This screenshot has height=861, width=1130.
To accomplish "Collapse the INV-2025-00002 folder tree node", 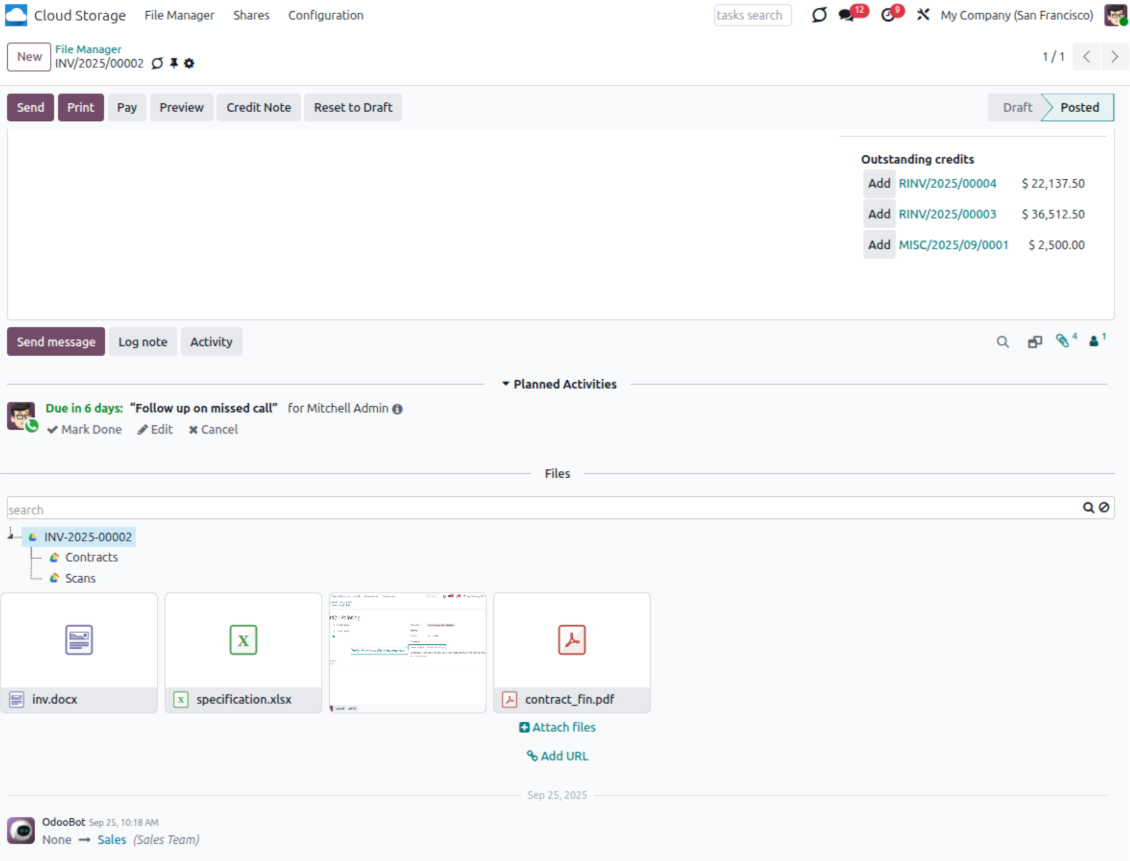I will pyautogui.click(x=10, y=535).
